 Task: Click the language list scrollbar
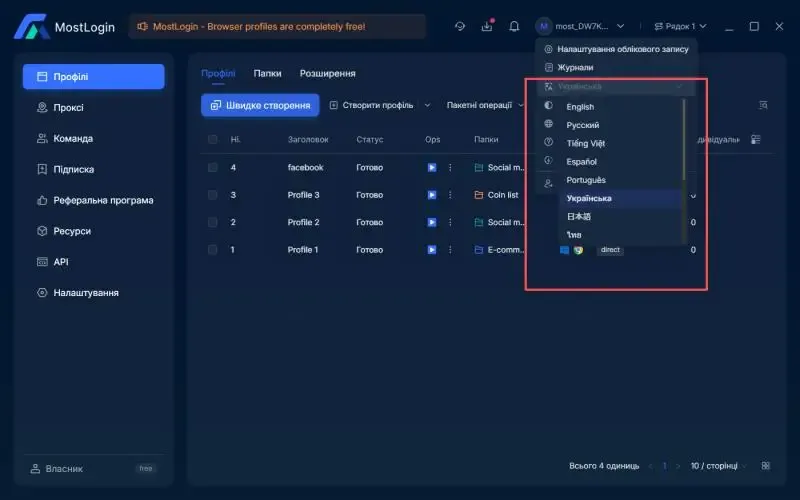click(x=684, y=139)
